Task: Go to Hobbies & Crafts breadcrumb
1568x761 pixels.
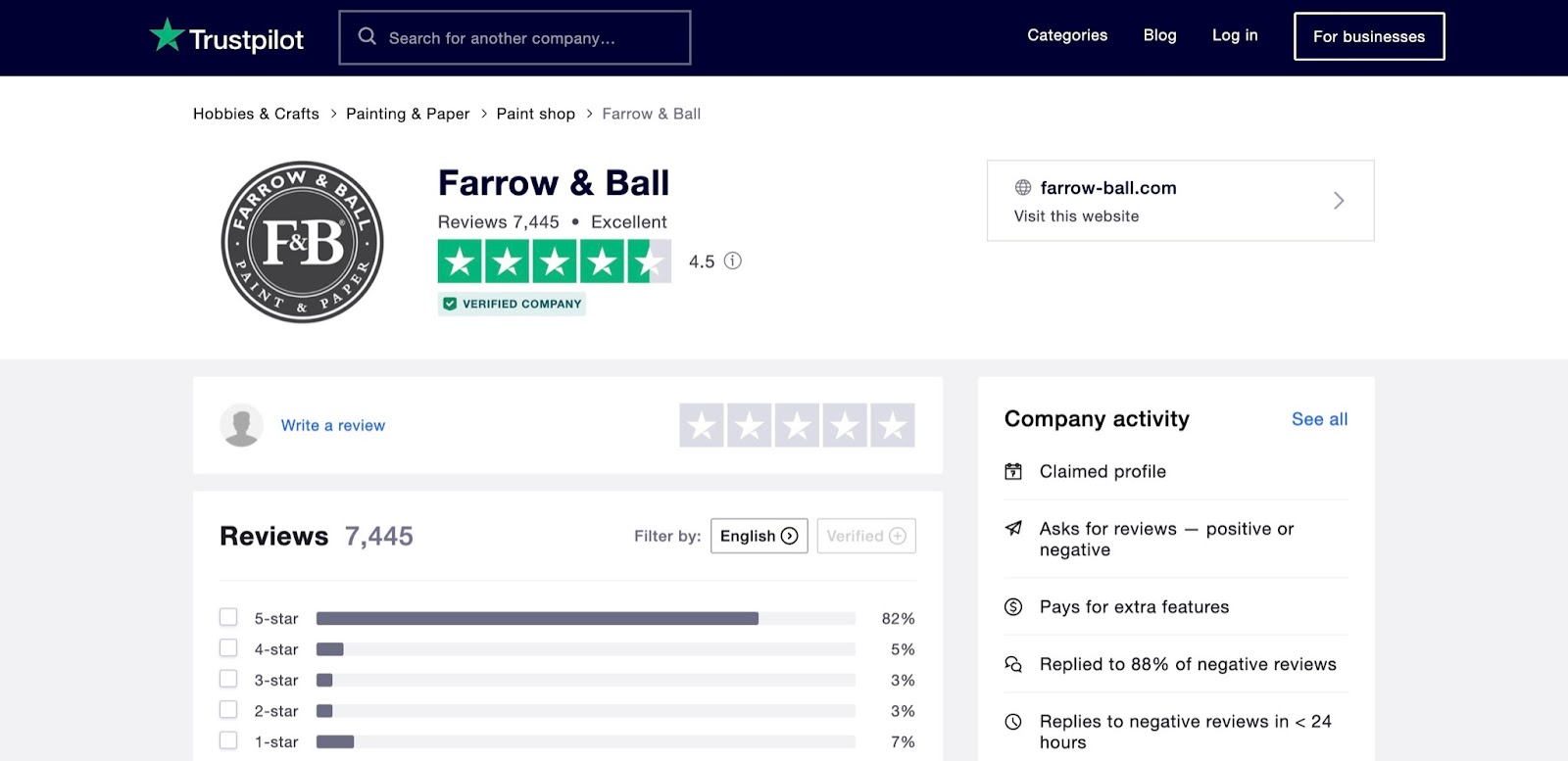Action: pyautogui.click(x=256, y=114)
